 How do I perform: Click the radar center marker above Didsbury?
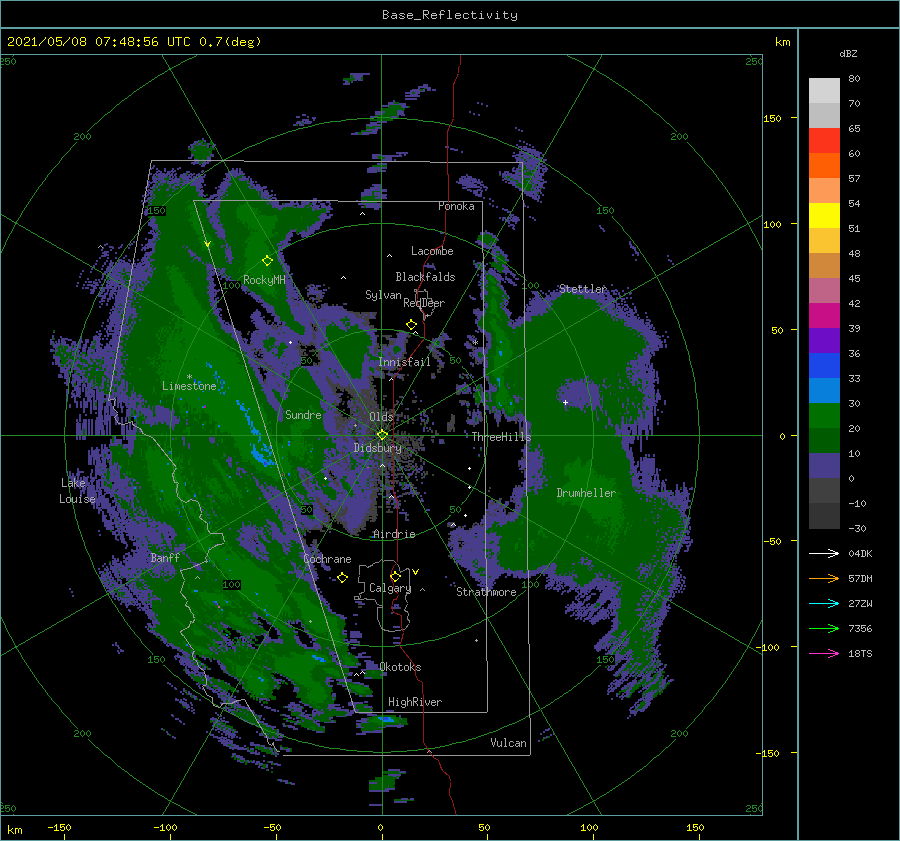[x=382, y=435]
